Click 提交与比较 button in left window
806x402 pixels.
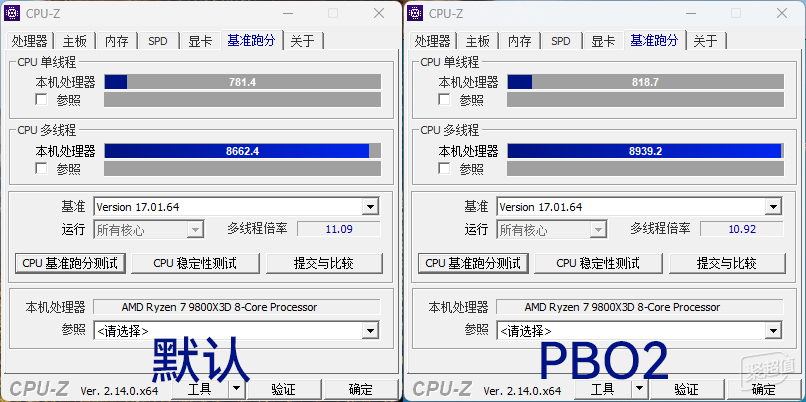(324, 264)
